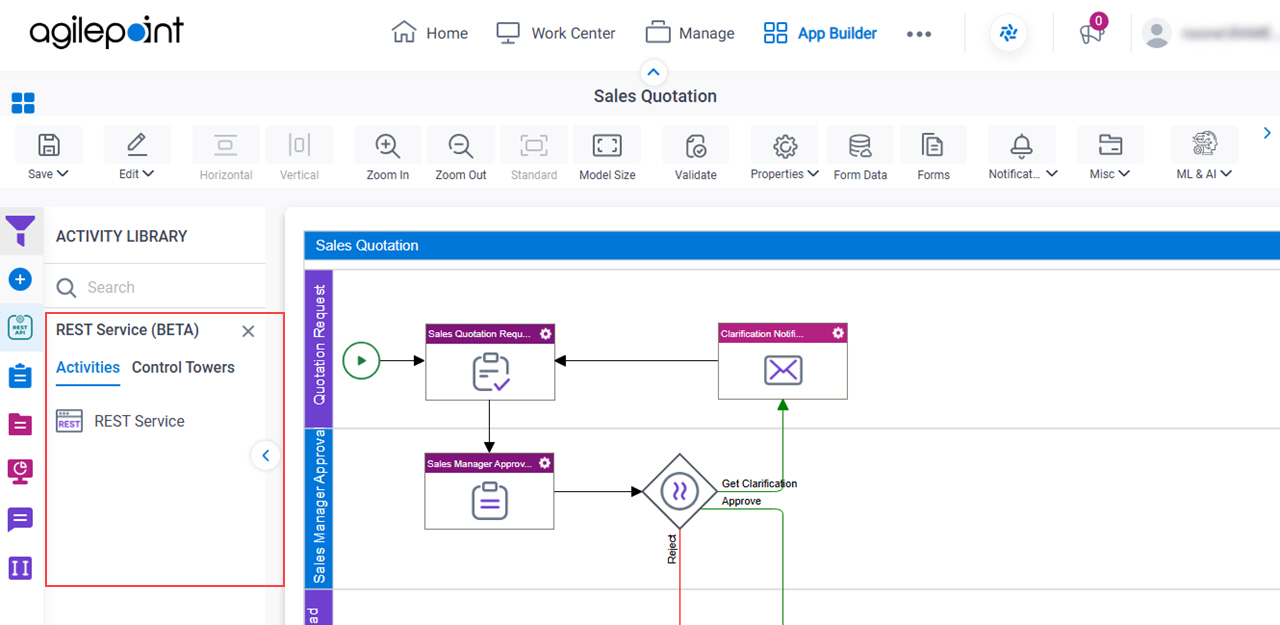Click the Reject connector label
The image size is (1280, 625).
[672, 549]
